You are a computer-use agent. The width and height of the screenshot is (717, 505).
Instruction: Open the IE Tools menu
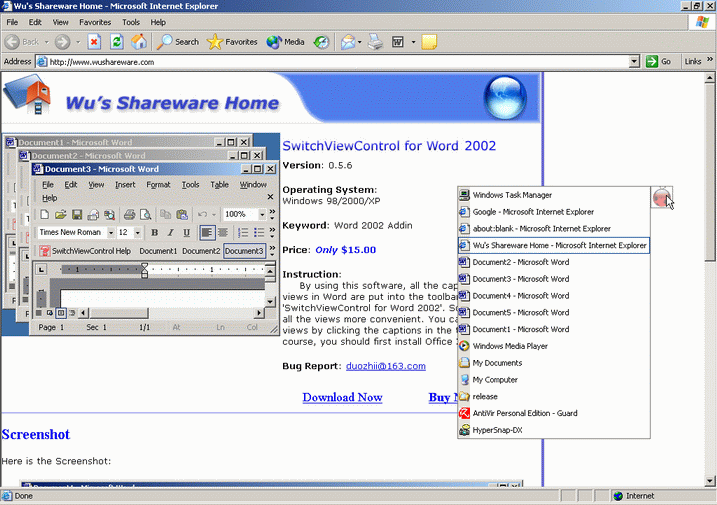click(x=131, y=22)
